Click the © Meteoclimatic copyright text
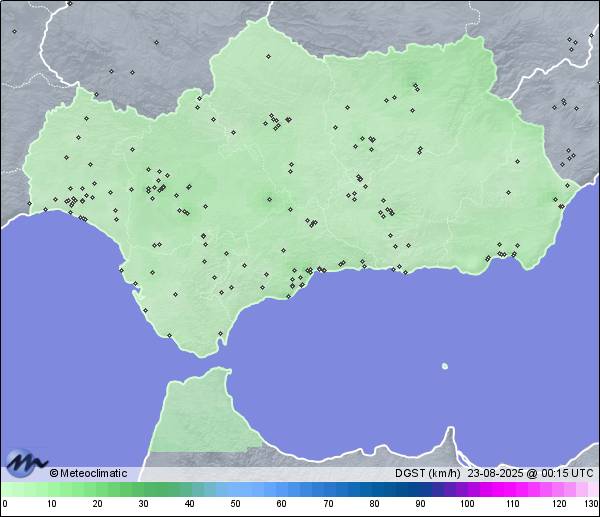Viewport: 600px width, 517px height. tap(88, 473)
